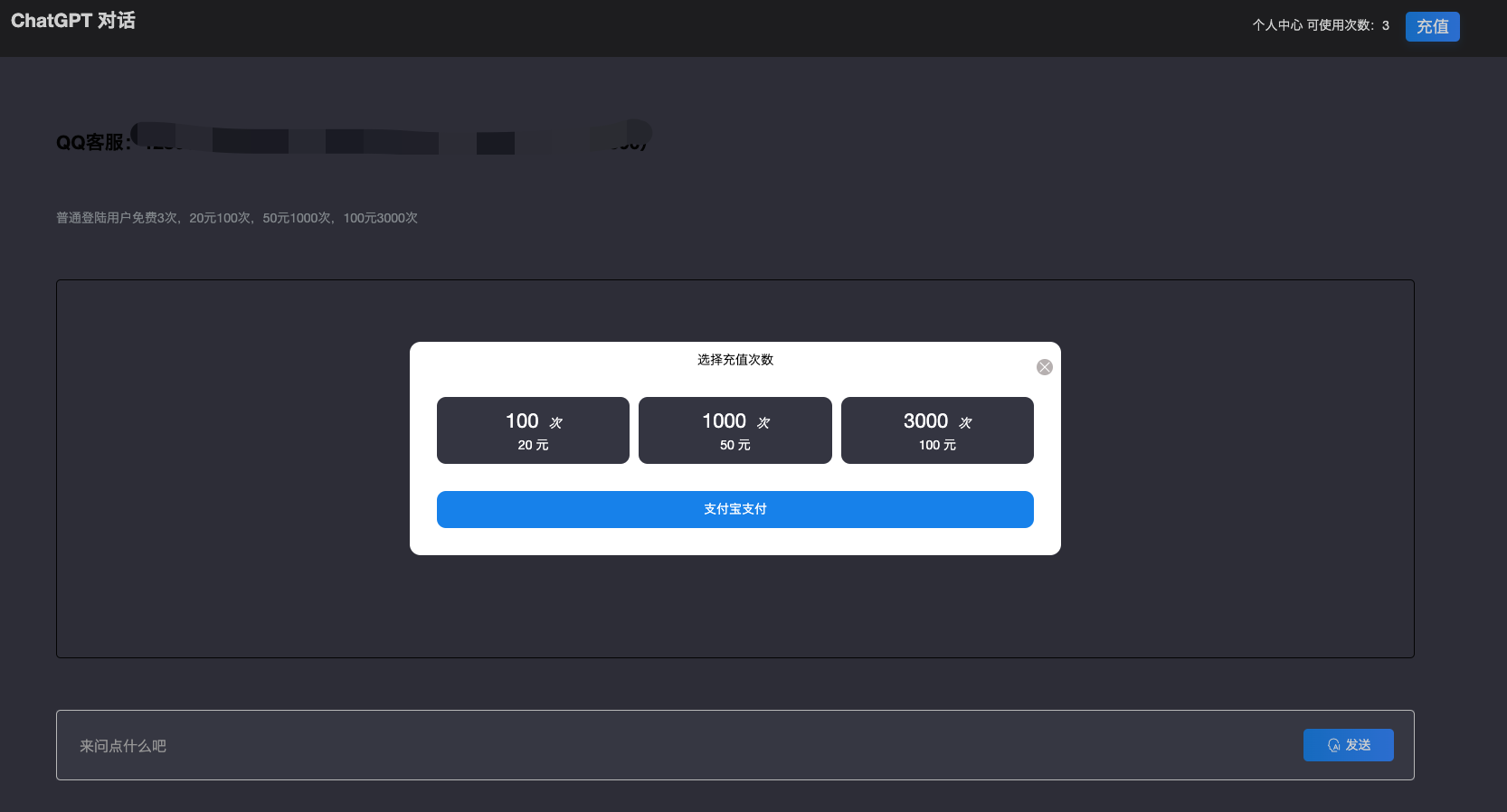The height and width of the screenshot is (812, 1507).
Task: Select the 100 uses for 20 yuan package
Action: (x=533, y=430)
